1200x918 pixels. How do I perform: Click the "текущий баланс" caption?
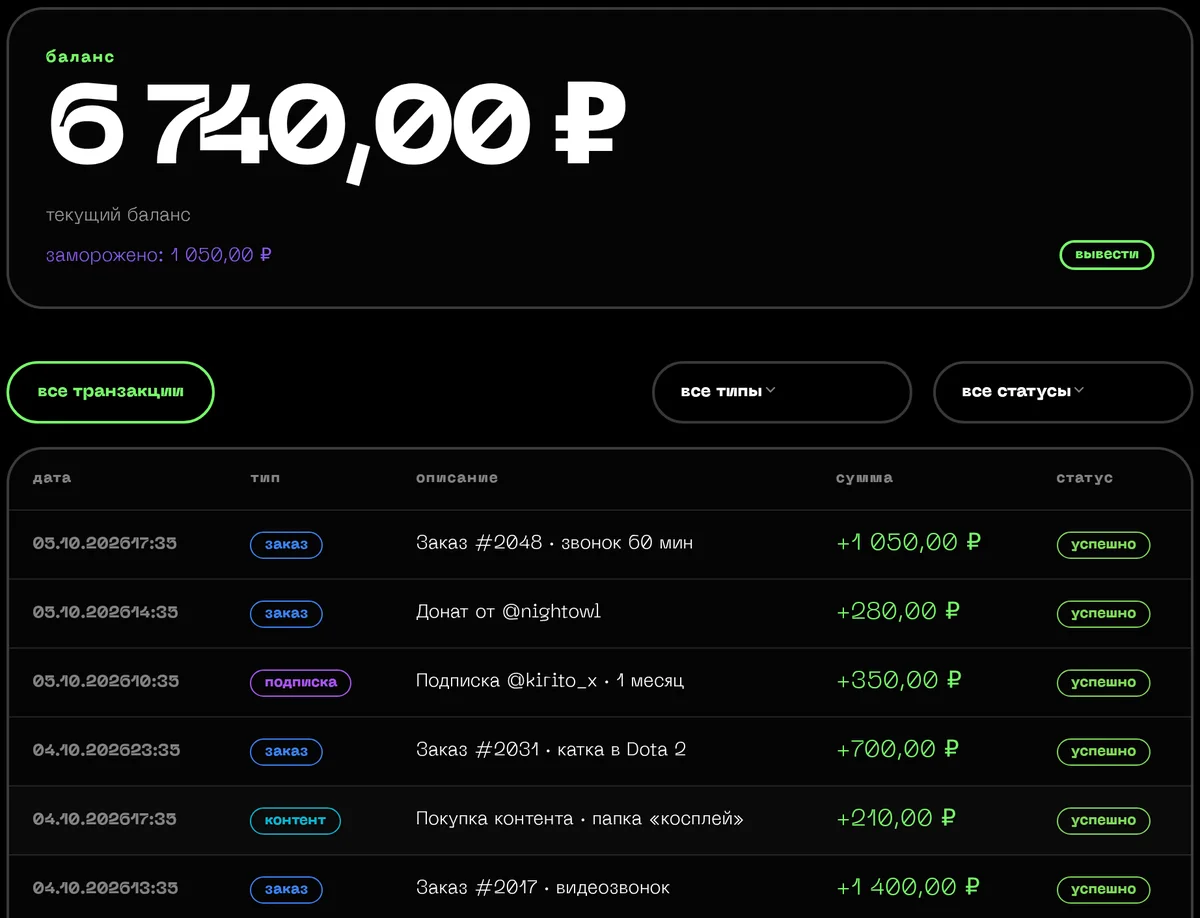pyautogui.click(x=118, y=215)
